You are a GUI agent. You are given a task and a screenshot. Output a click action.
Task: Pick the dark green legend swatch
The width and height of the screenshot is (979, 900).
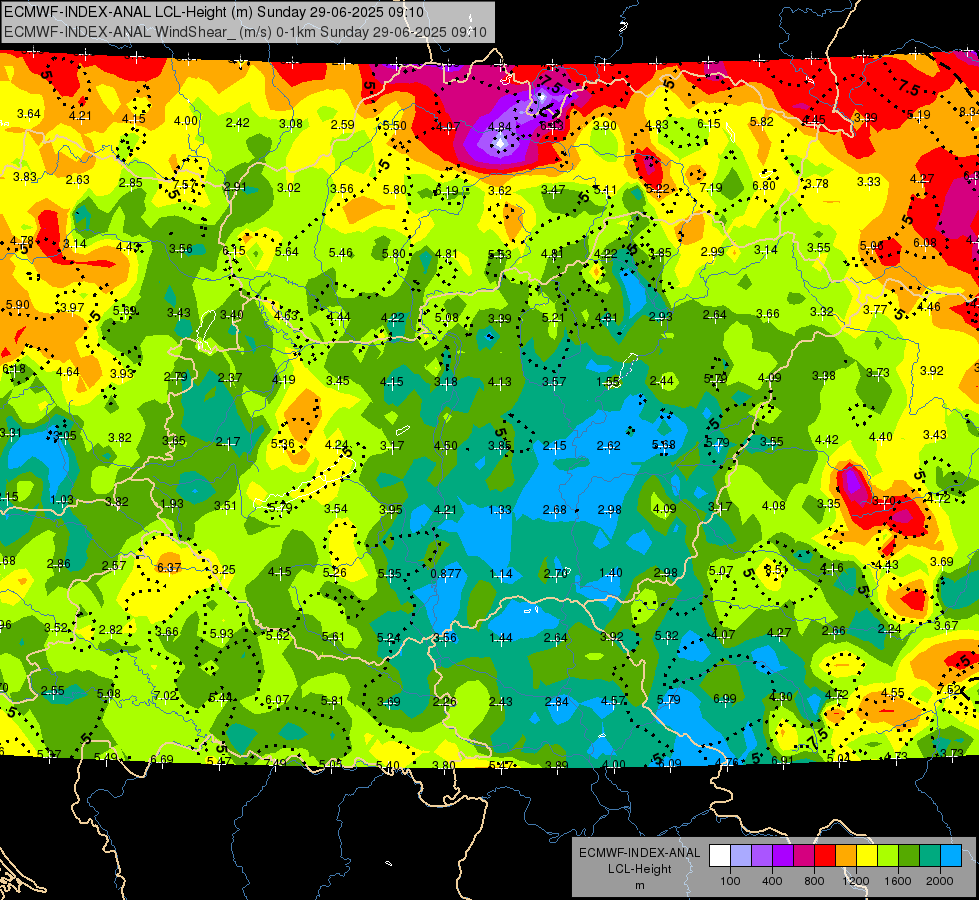tap(908, 856)
